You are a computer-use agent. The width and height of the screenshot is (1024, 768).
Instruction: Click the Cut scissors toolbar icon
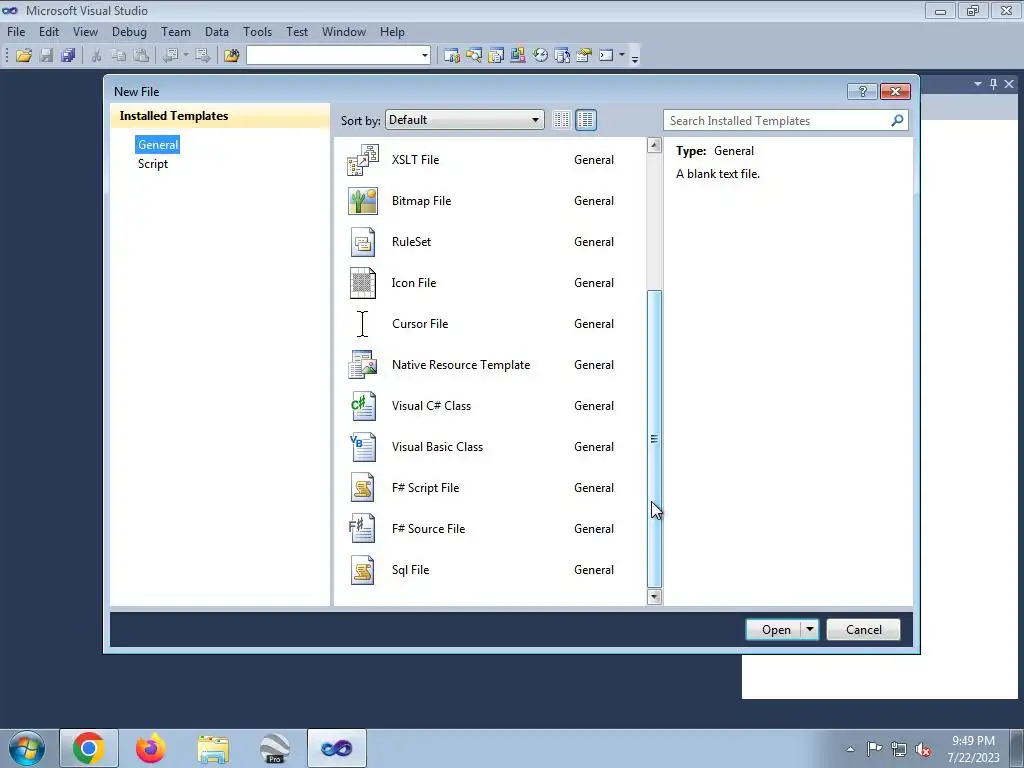[97, 56]
